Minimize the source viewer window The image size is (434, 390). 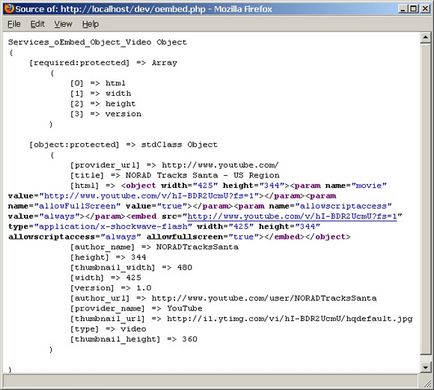point(403,9)
